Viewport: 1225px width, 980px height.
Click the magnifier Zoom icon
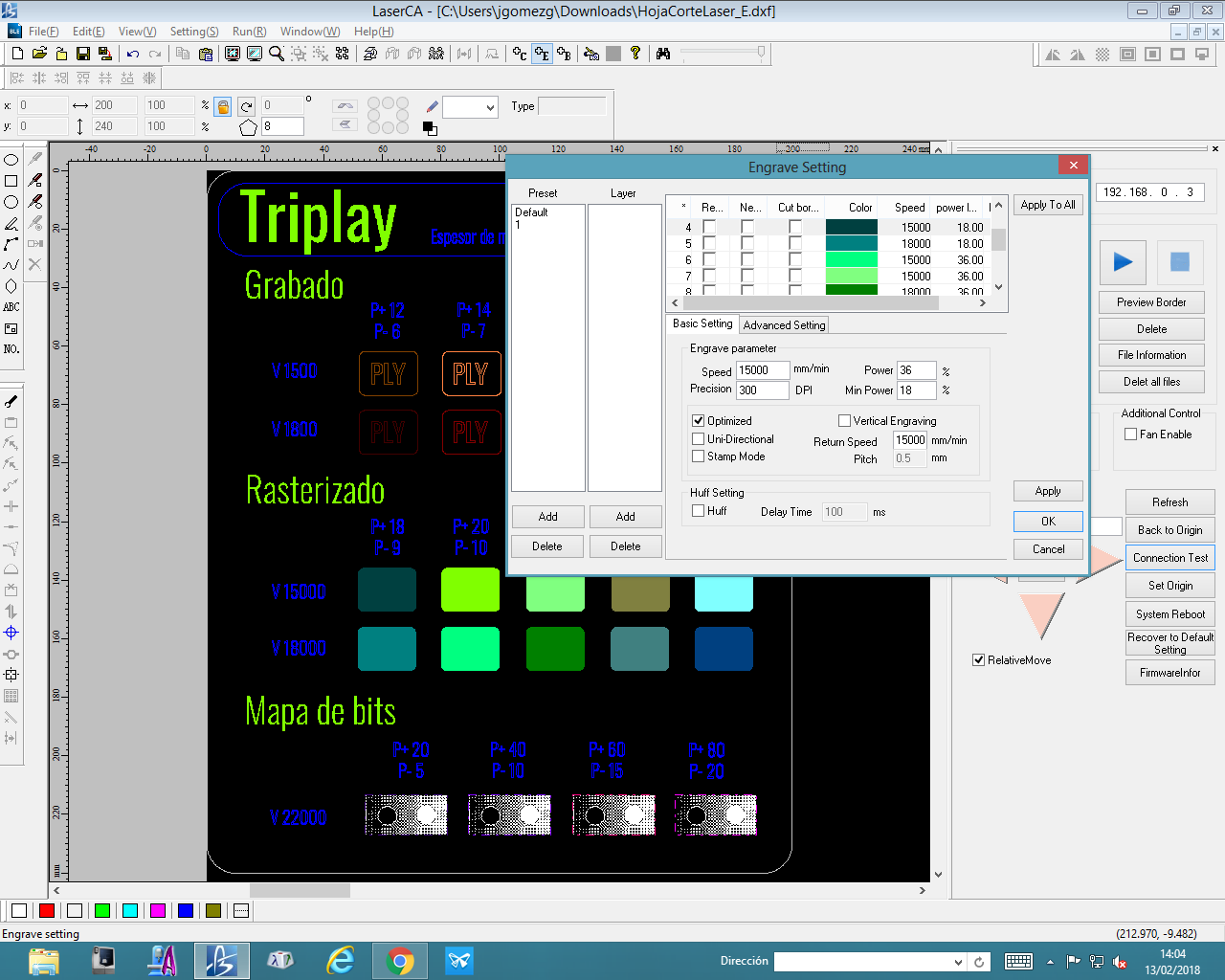[277, 54]
